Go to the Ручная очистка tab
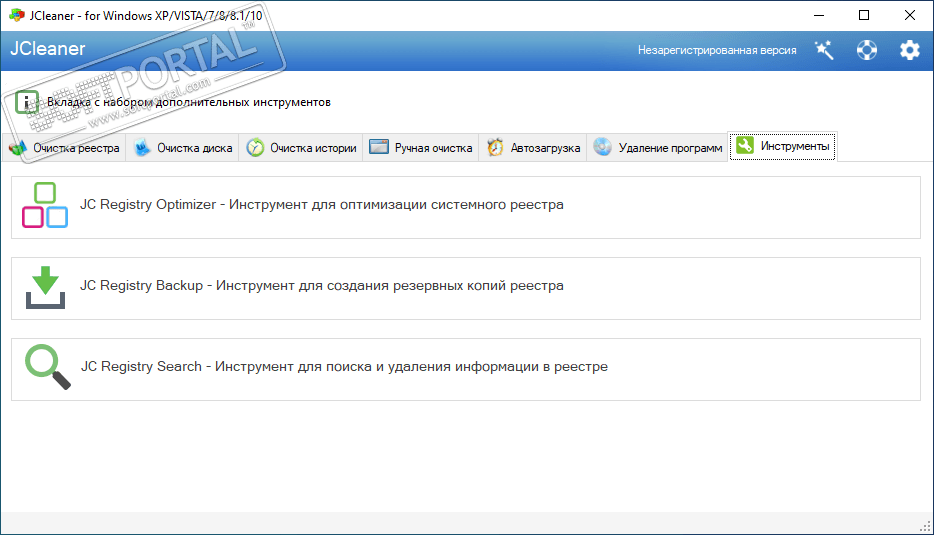Viewport: 934px width, 535px height. tap(421, 148)
